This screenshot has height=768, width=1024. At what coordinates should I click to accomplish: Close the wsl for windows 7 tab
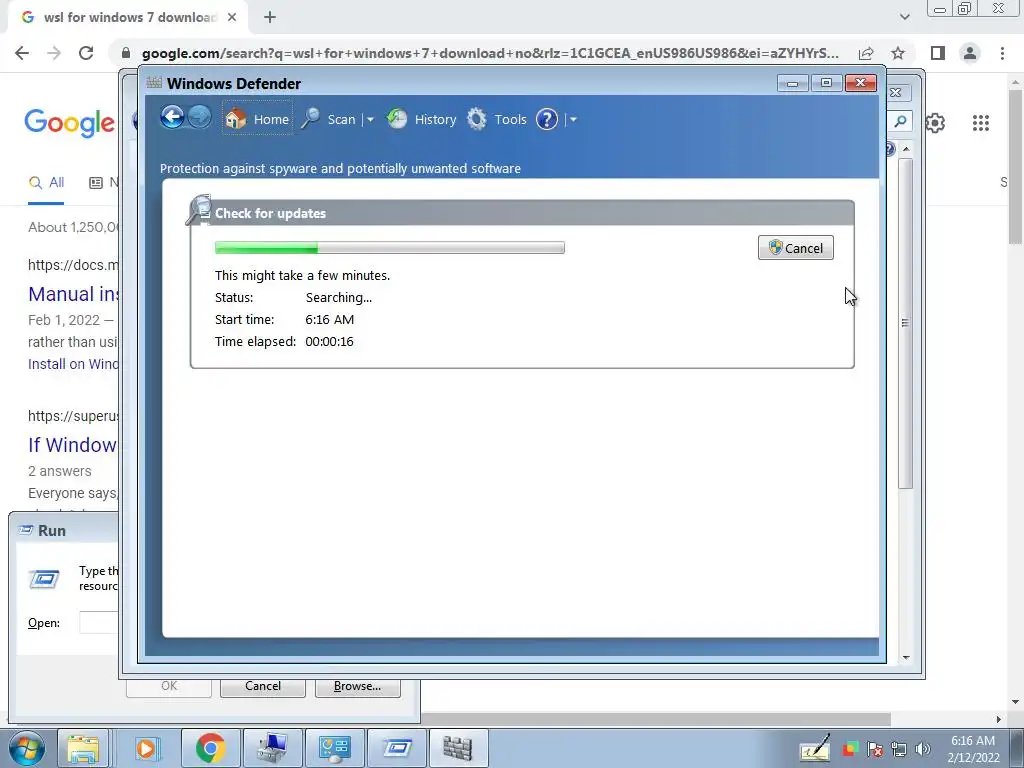(232, 18)
